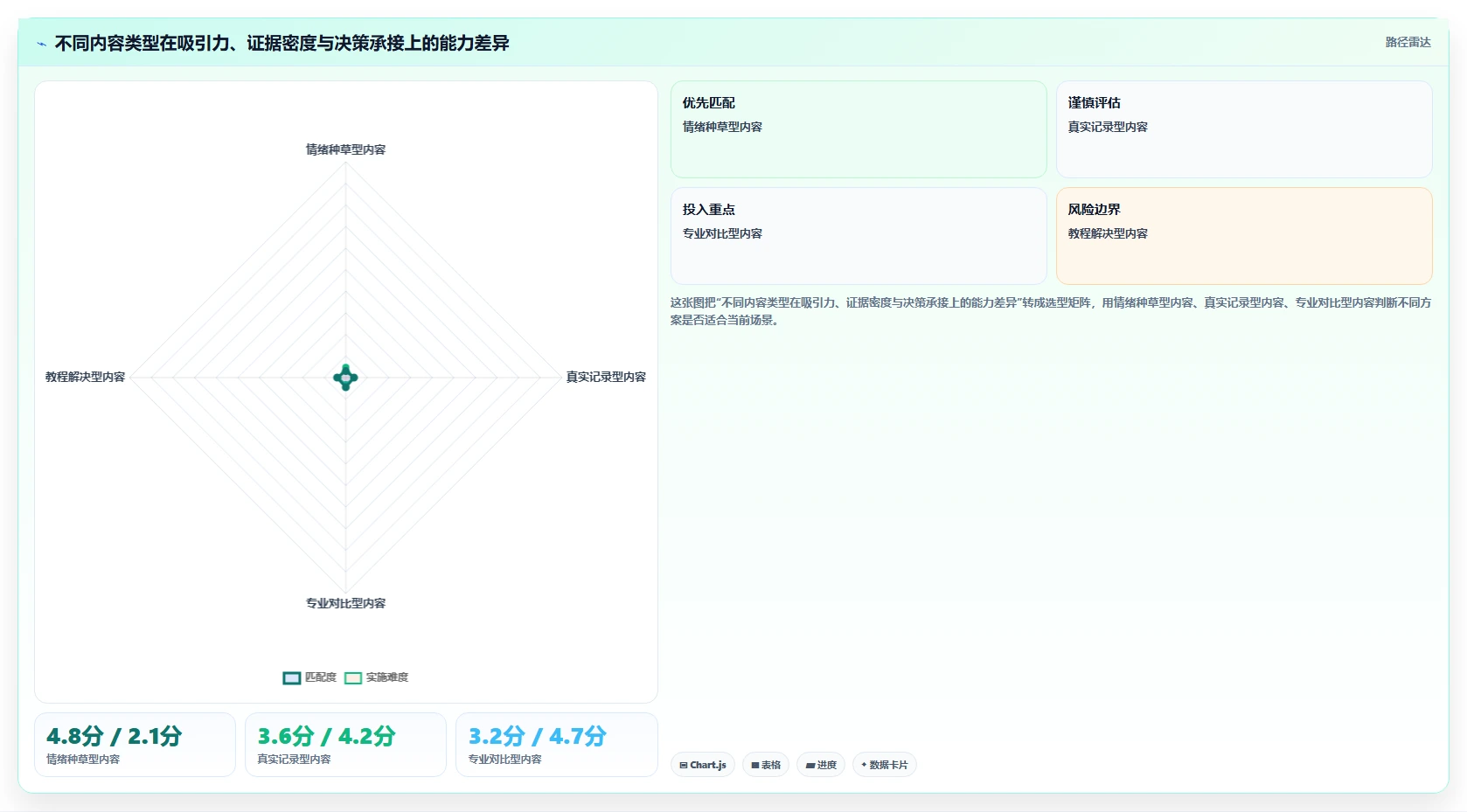Click the small icon before the page title
1467x812 pixels.
click(41, 44)
